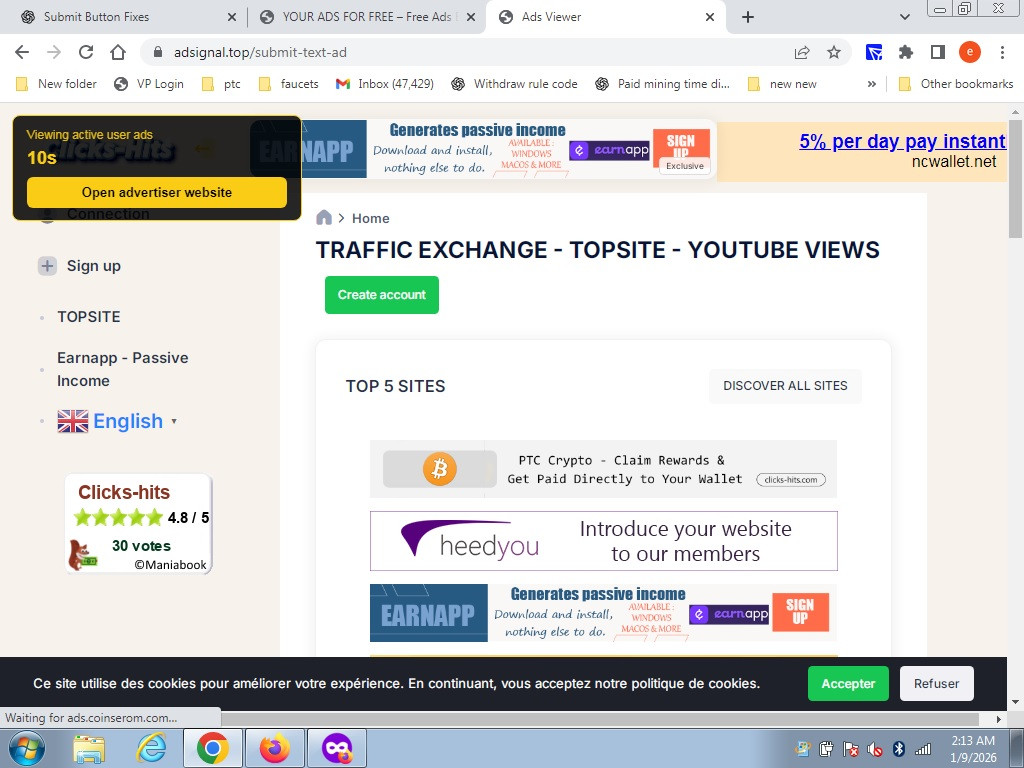The width and height of the screenshot is (1024, 768).
Task: Click the green Create account button
Action: 381,295
